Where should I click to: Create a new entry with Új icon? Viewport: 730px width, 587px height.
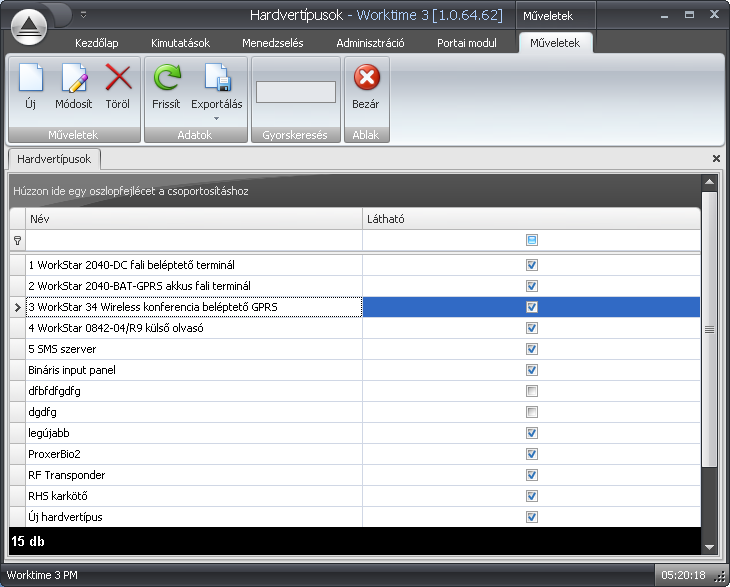pyautogui.click(x=31, y=78)
